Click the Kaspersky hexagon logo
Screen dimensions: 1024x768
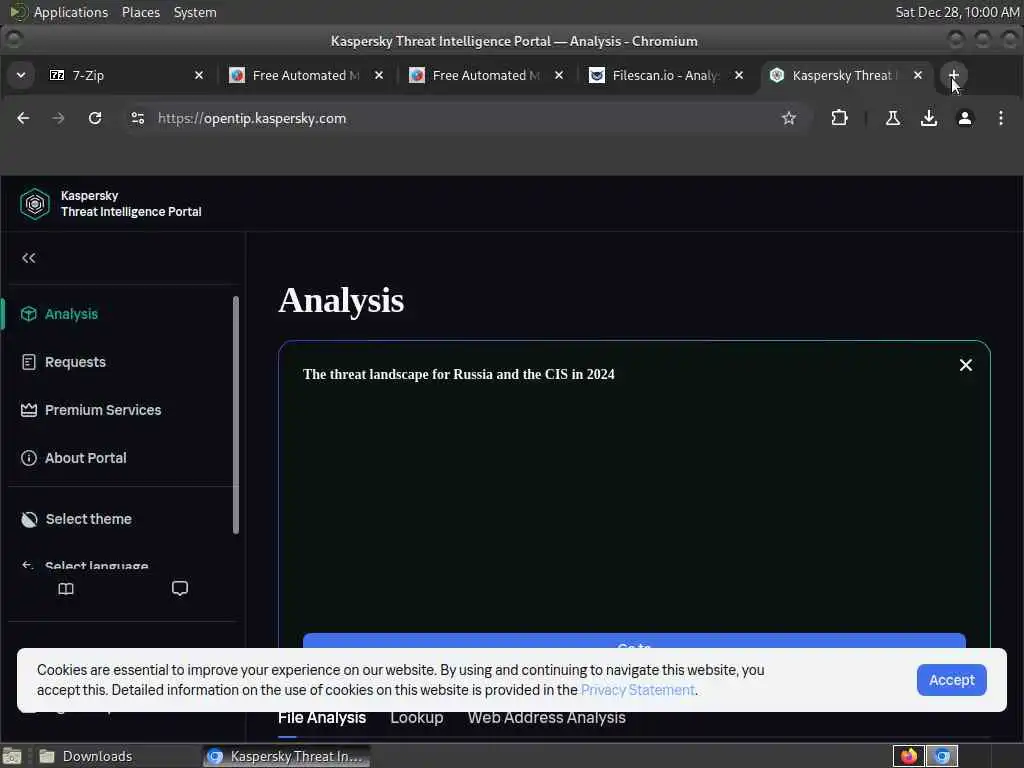click(x=35, y=204)
